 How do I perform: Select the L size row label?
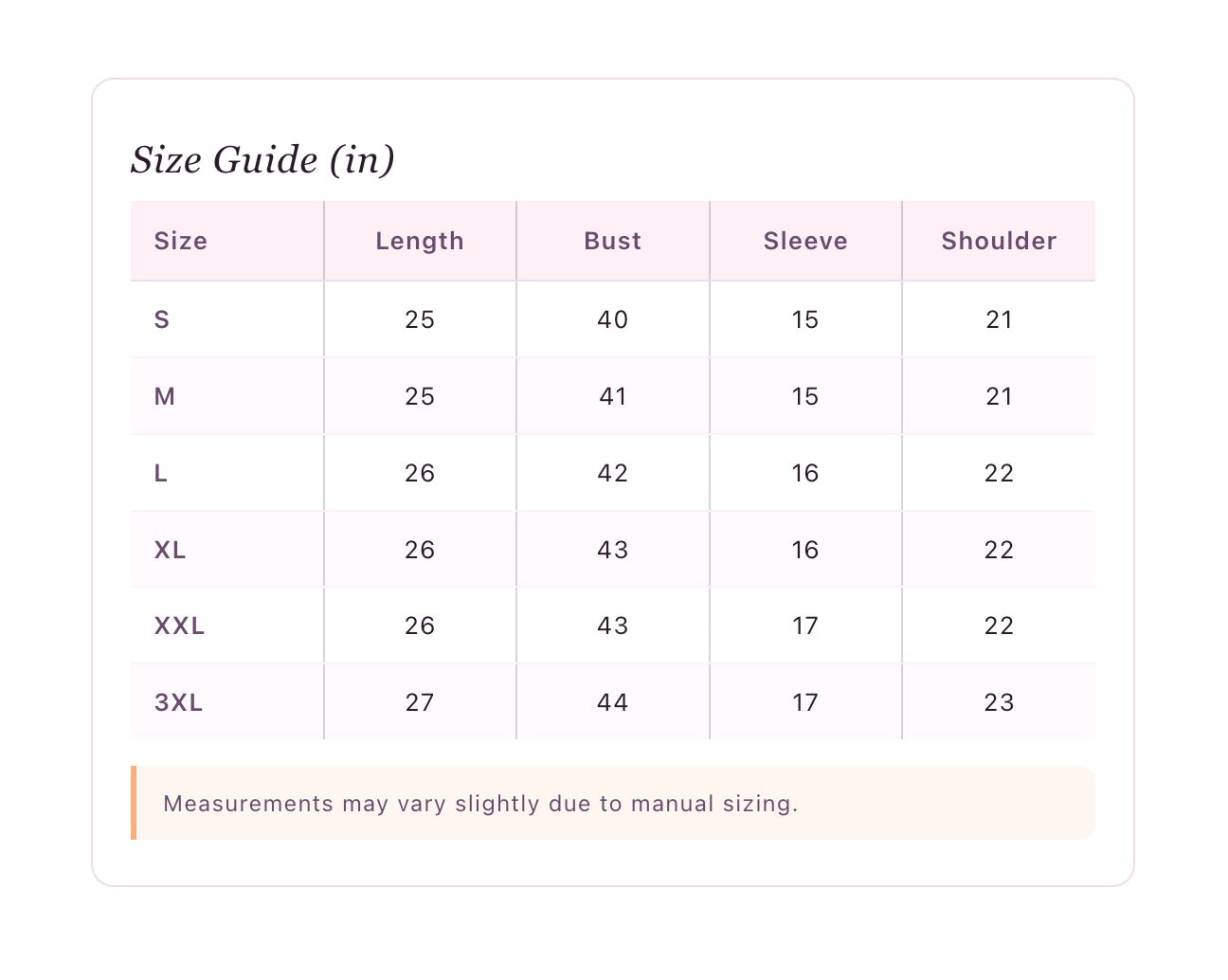tap(161, 473)
